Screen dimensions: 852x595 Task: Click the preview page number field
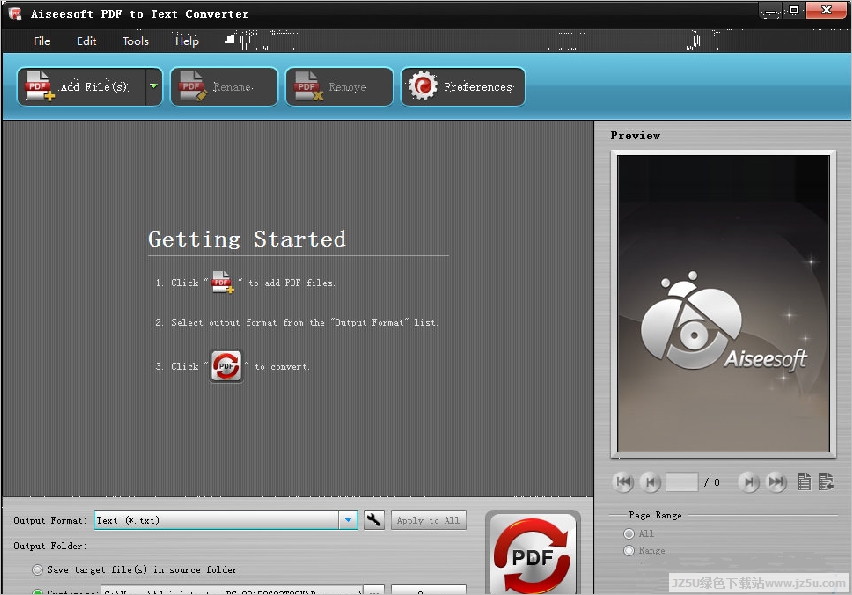(x=681, y=482)
